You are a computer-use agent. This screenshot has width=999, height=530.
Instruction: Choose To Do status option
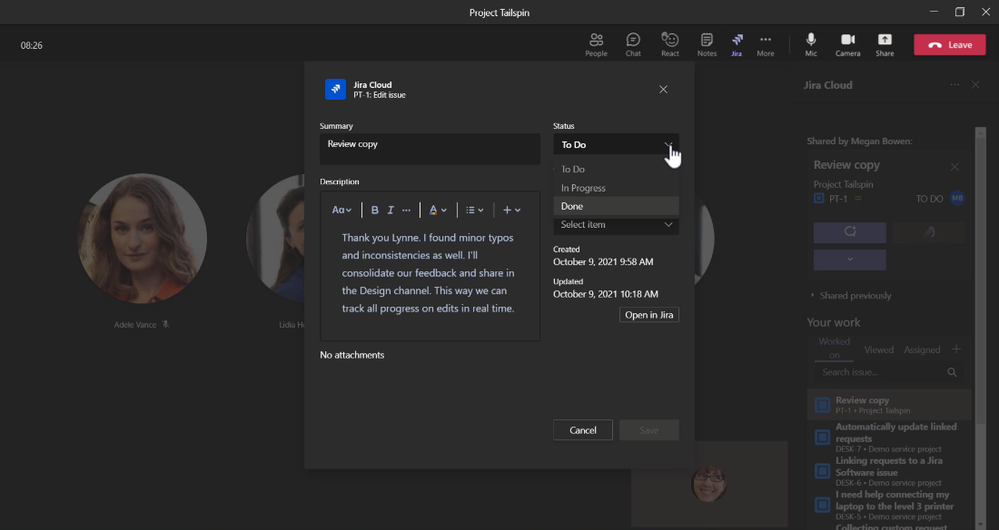tap(615, 169)
